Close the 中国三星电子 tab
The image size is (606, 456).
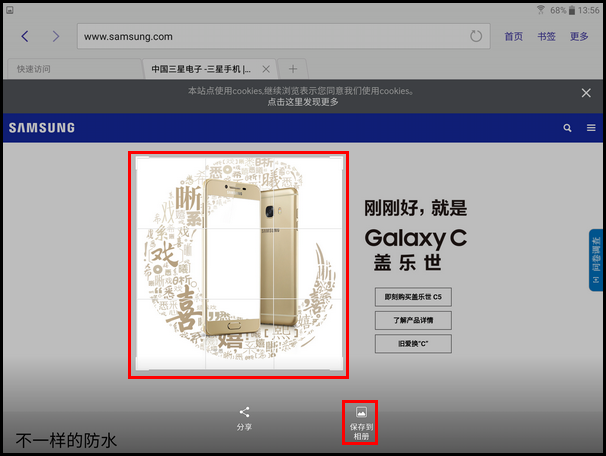coord(266,69)
